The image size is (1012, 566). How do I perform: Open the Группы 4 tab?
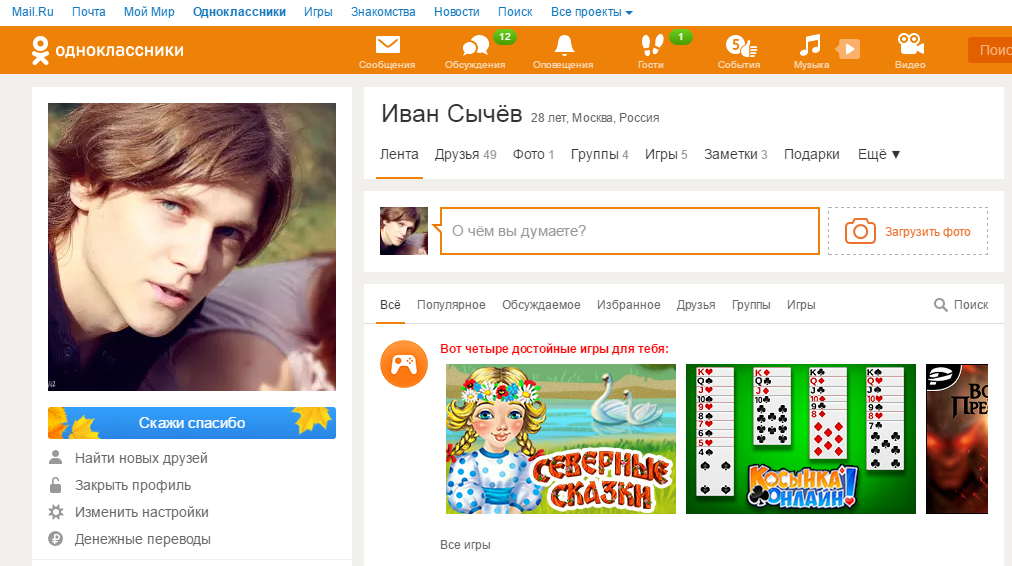[x=600, y=154]
